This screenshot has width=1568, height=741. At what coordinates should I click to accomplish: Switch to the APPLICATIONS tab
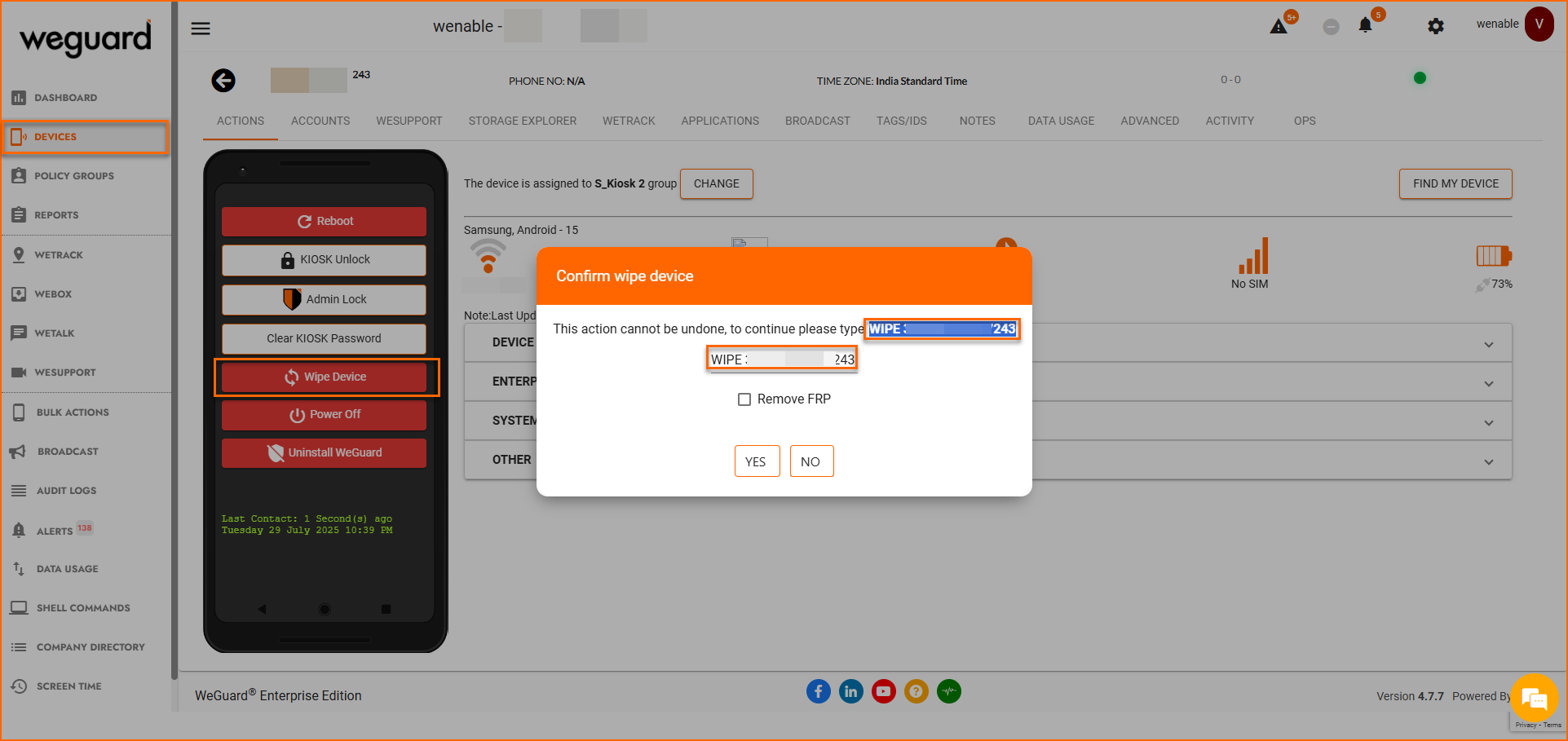point(720,121)
